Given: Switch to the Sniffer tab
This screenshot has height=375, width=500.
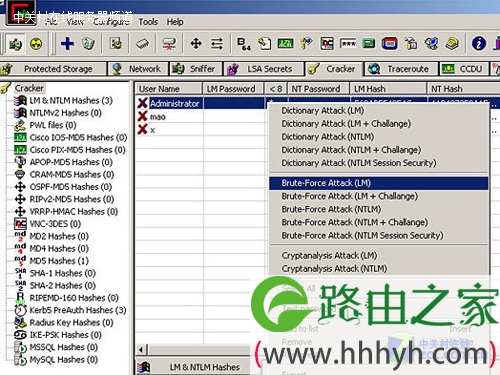Looking at the screenshot, I should [x=196, y=69].
